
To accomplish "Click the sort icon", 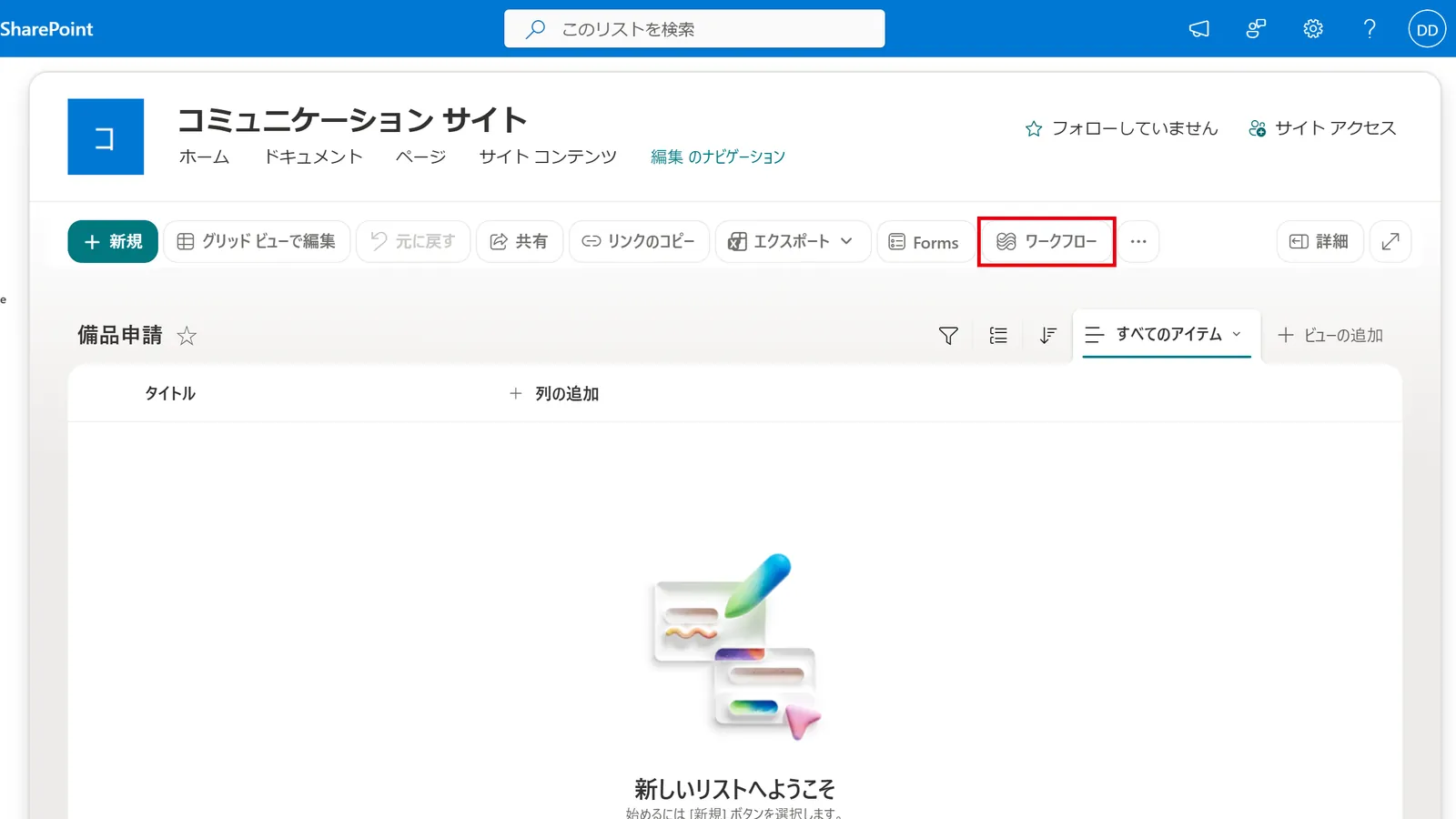I will 1048,336.
